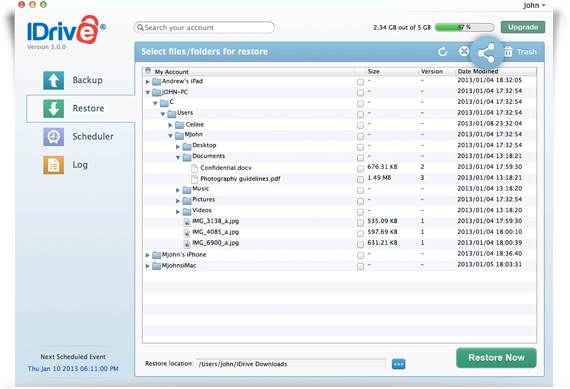
Task: Check the Confidential.docx row checkbox
Action: 360,169
